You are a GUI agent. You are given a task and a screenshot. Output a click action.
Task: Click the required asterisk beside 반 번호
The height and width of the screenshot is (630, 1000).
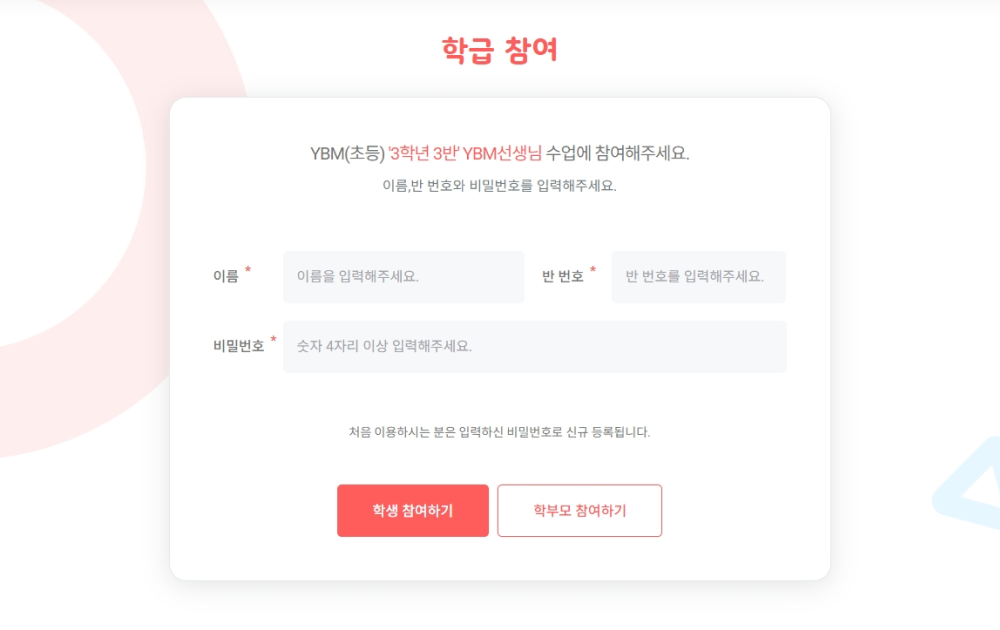[593, 270]
